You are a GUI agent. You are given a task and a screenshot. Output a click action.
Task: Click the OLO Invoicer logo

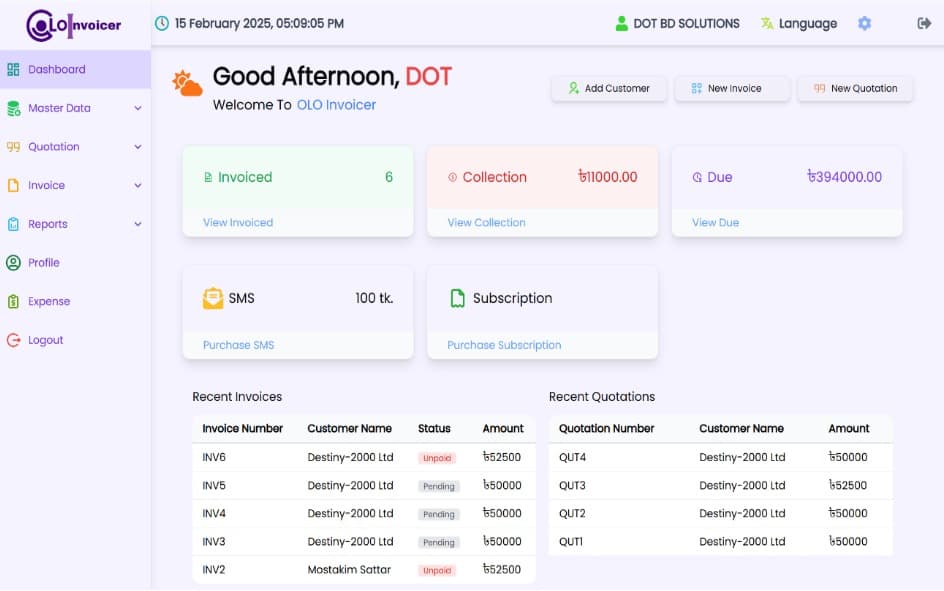(74, 25)
